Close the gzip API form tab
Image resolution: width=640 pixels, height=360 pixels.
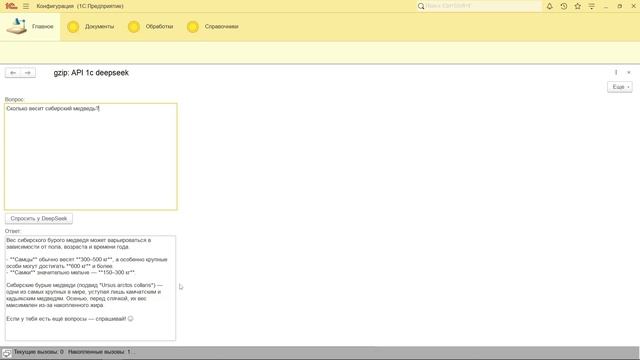[629, 72]
